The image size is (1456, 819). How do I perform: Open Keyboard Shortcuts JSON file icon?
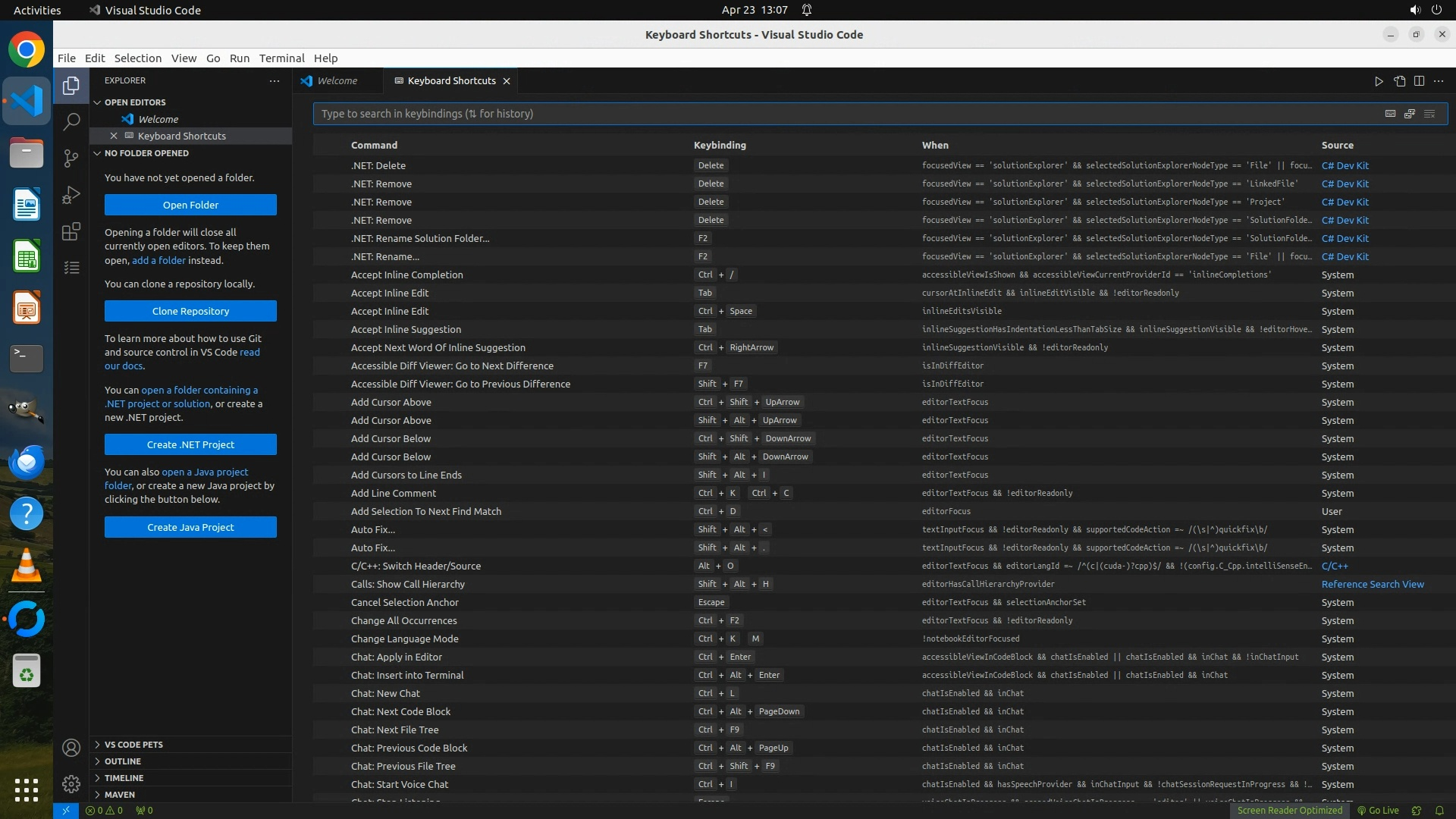pos(1399,81)
